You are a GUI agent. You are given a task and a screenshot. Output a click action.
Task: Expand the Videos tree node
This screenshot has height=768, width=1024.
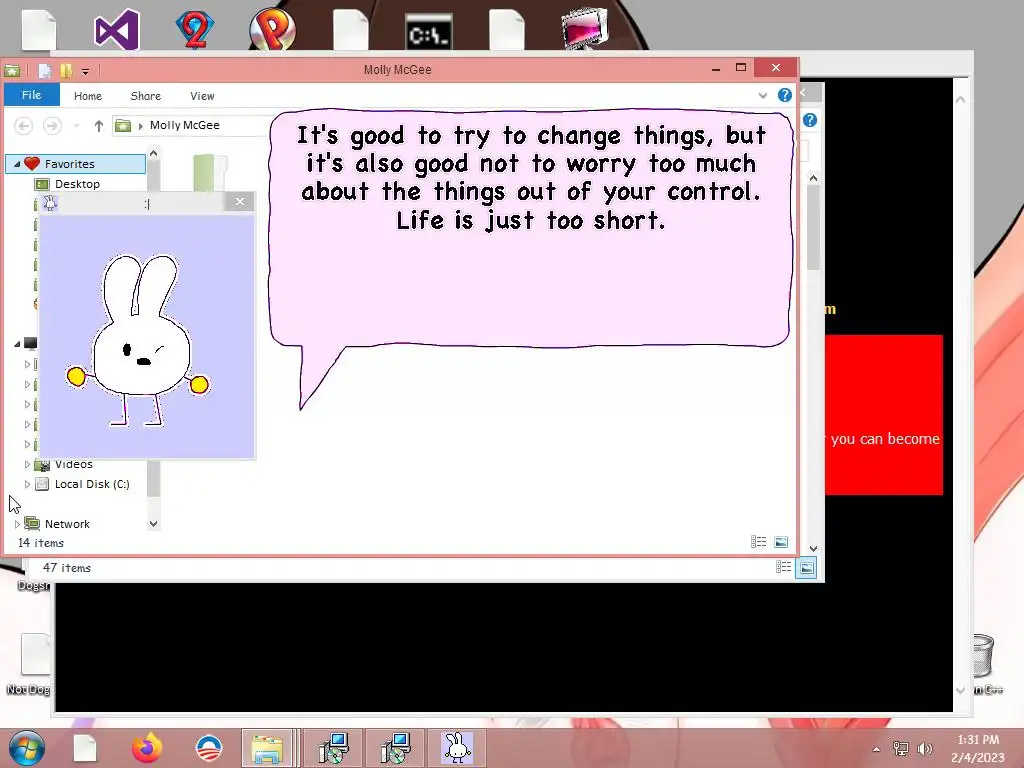click(27, 464)
